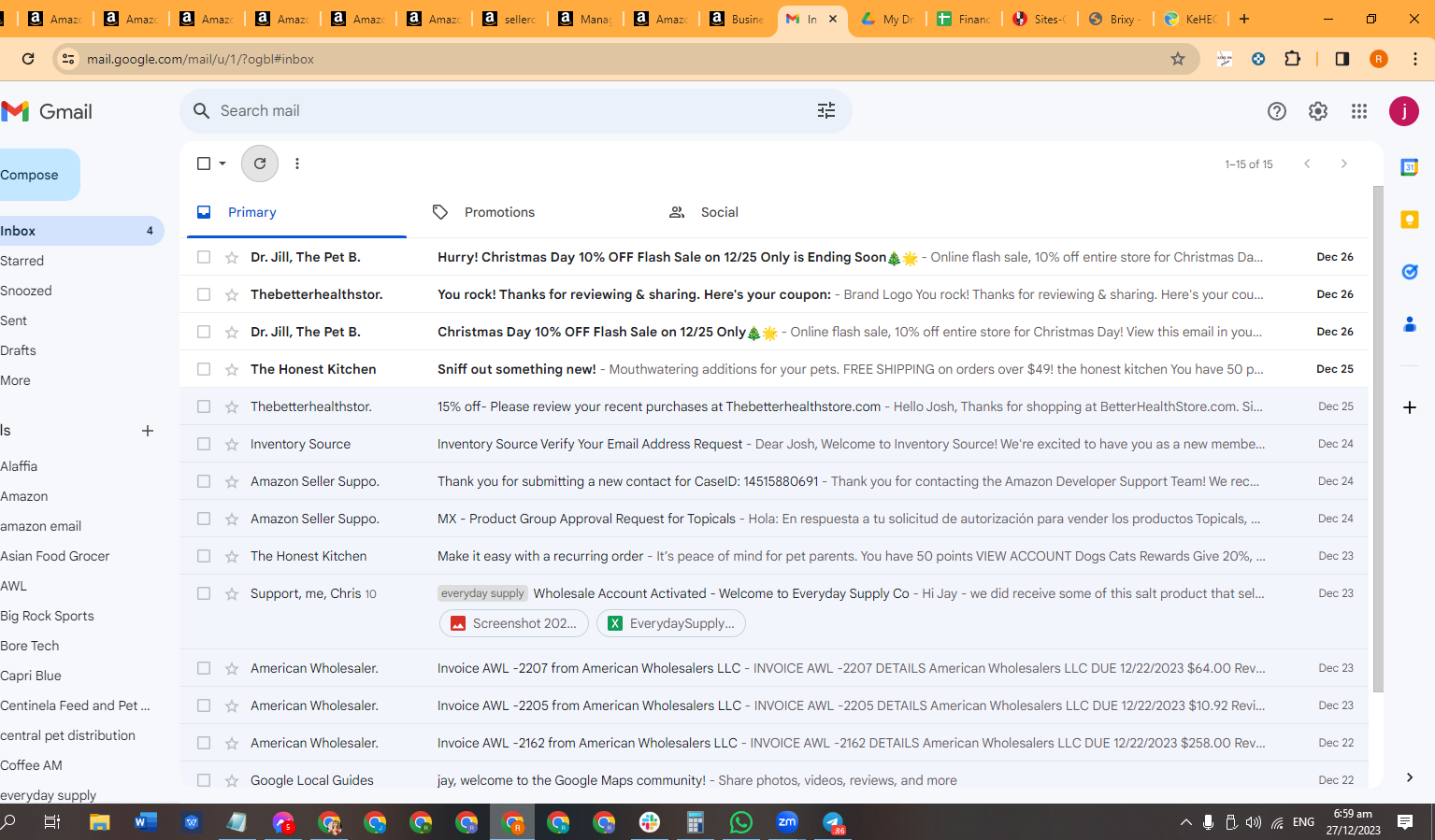Screen dimensions: 1435x840
Task: Select the Hurry! Christmas Day Flash Sale email checkbox
Action: pyautogui.click(x=204, y=257)
